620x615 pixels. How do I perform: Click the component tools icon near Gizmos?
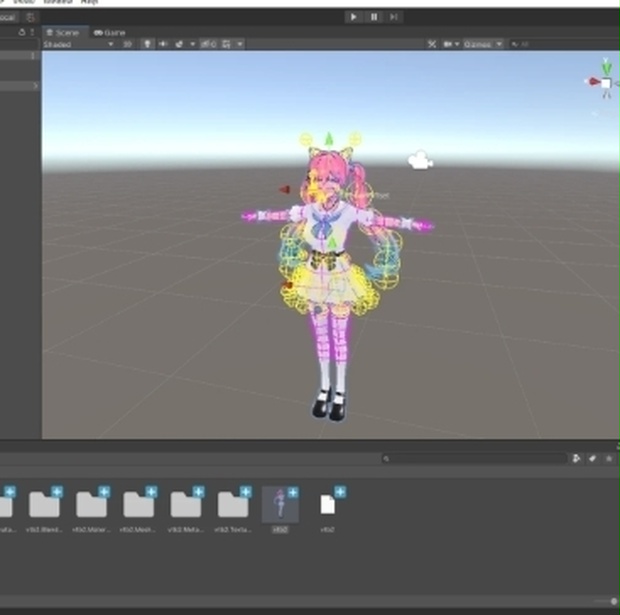[432, 44]
